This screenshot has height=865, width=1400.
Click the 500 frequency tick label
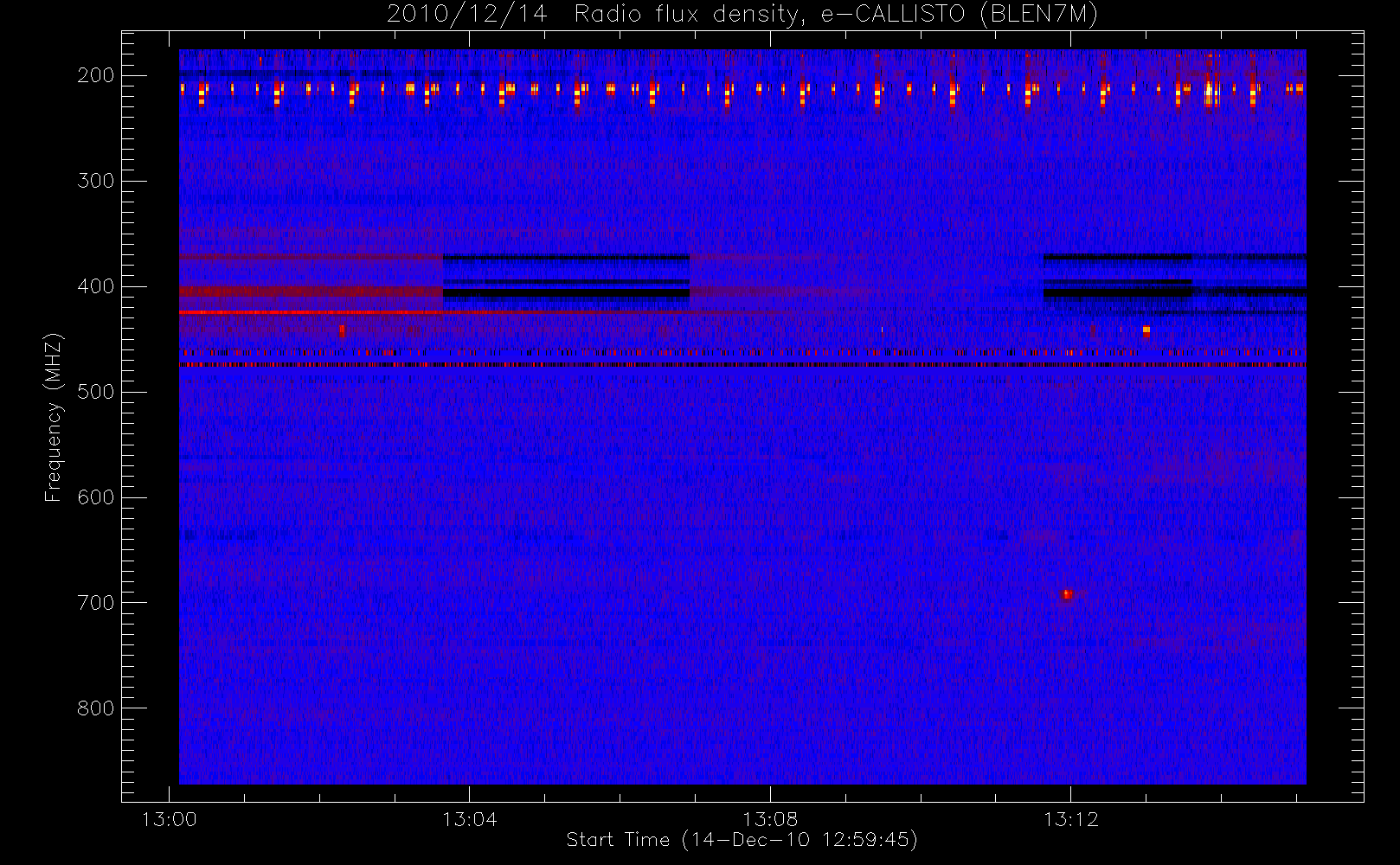click(x=96, y=392)
